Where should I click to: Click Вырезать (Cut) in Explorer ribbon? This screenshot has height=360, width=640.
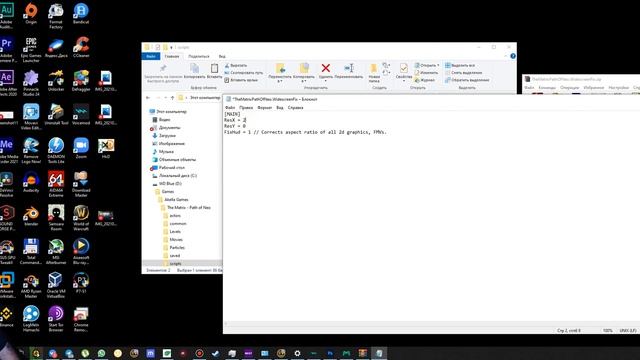coord(236,65)
